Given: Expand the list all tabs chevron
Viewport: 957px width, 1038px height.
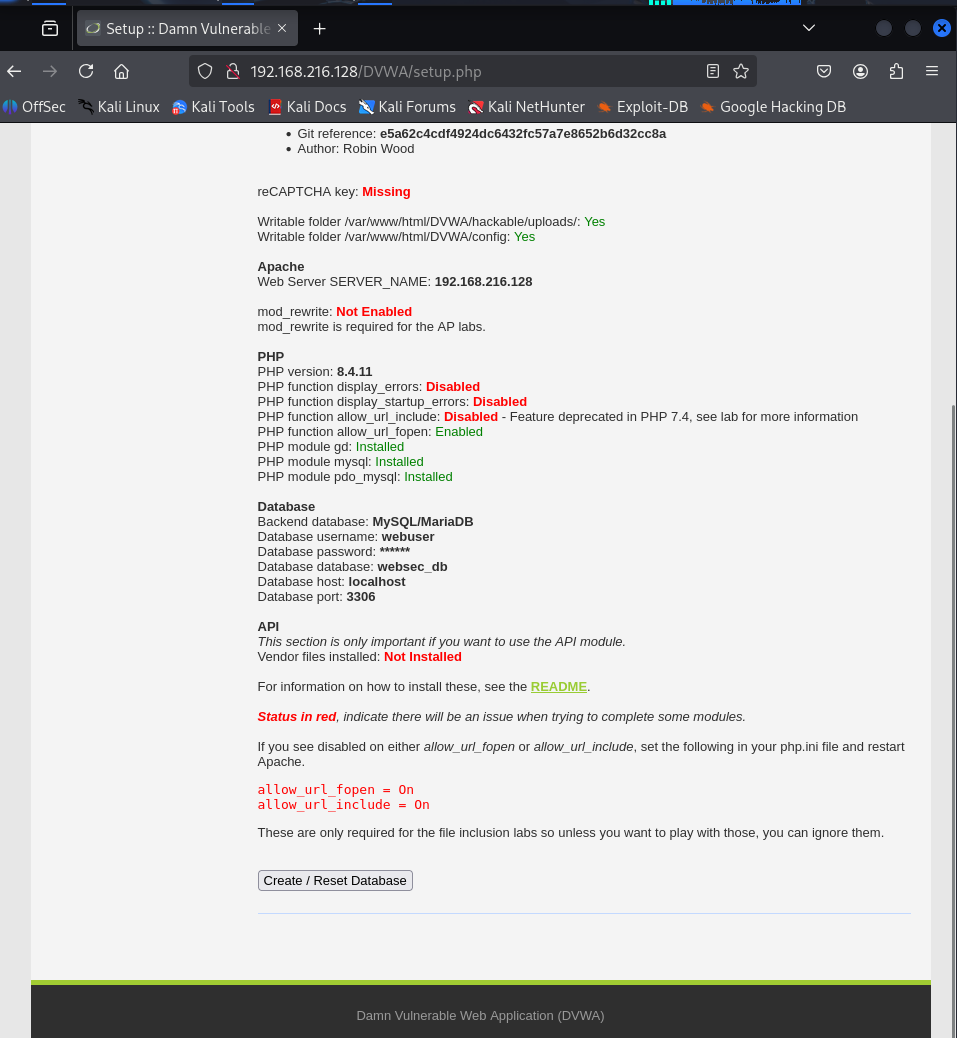Looking at the screenshot, I should pyautogui.click(x=809, y=28).
